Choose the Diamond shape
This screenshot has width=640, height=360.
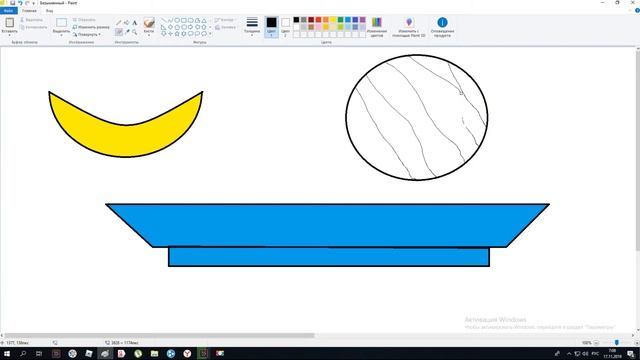coord(171,27)
